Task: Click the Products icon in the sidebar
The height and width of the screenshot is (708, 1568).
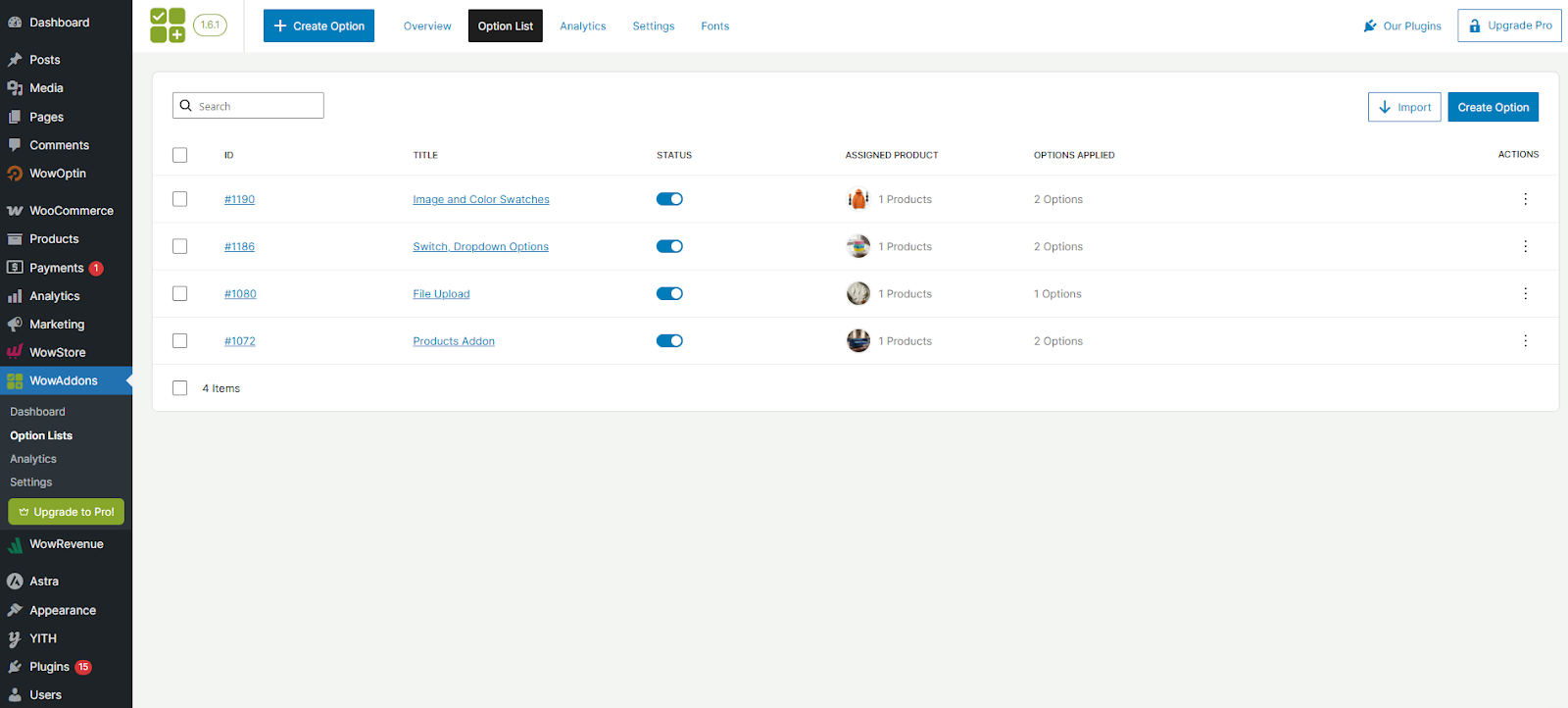Action: pyautogui.click(x=15, y=239)
